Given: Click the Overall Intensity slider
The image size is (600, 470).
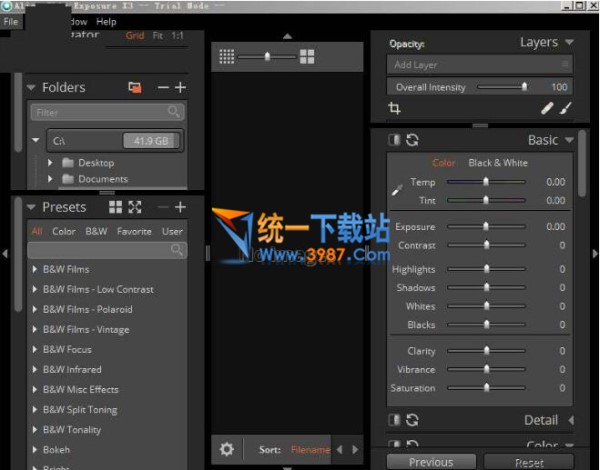Looking at the screenshot, I should click(502, 87).
